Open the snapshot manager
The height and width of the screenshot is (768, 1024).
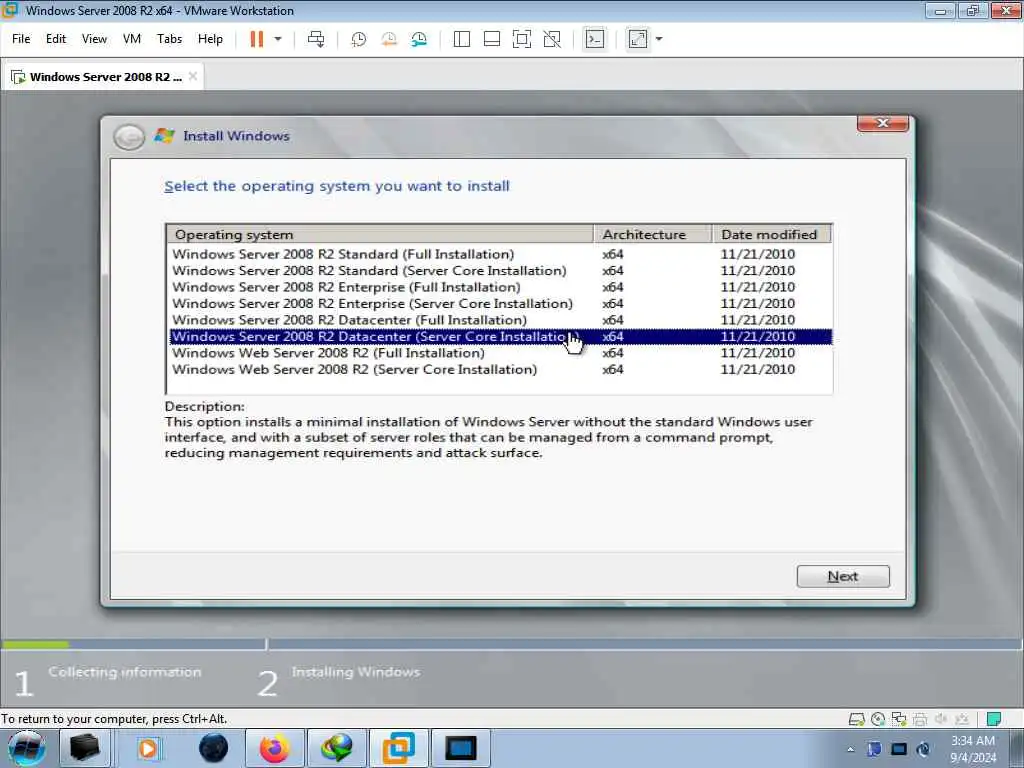pos(419,39)
